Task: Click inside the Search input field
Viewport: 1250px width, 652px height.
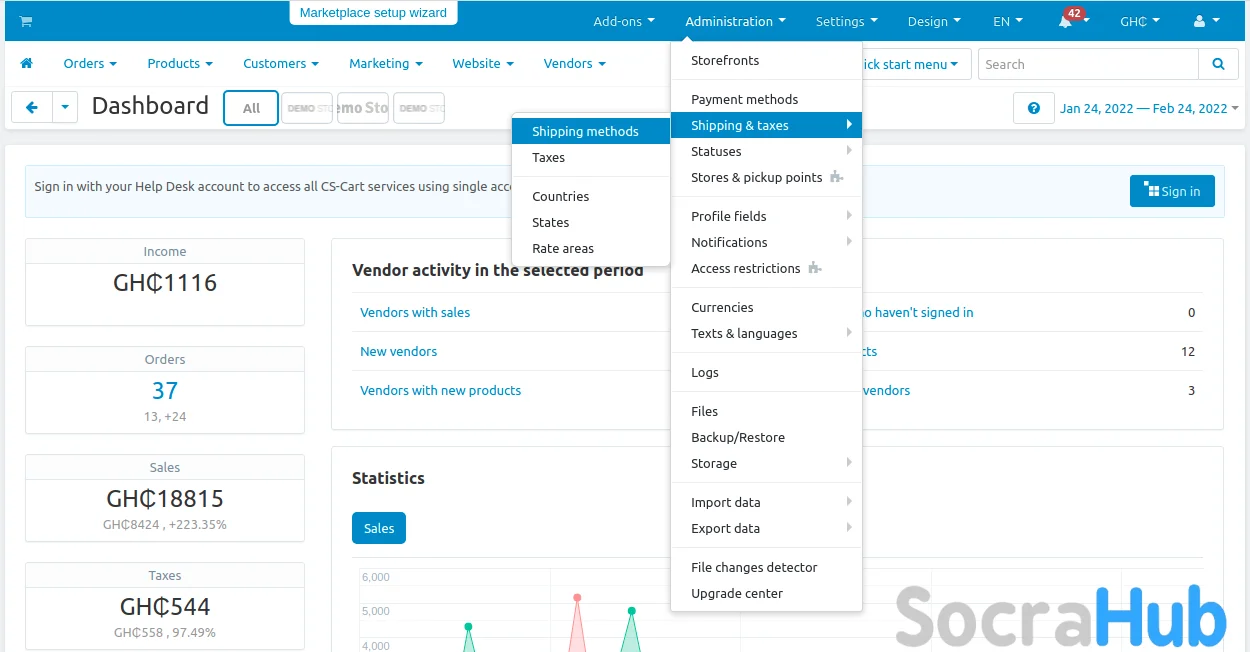Action: 1088,64
